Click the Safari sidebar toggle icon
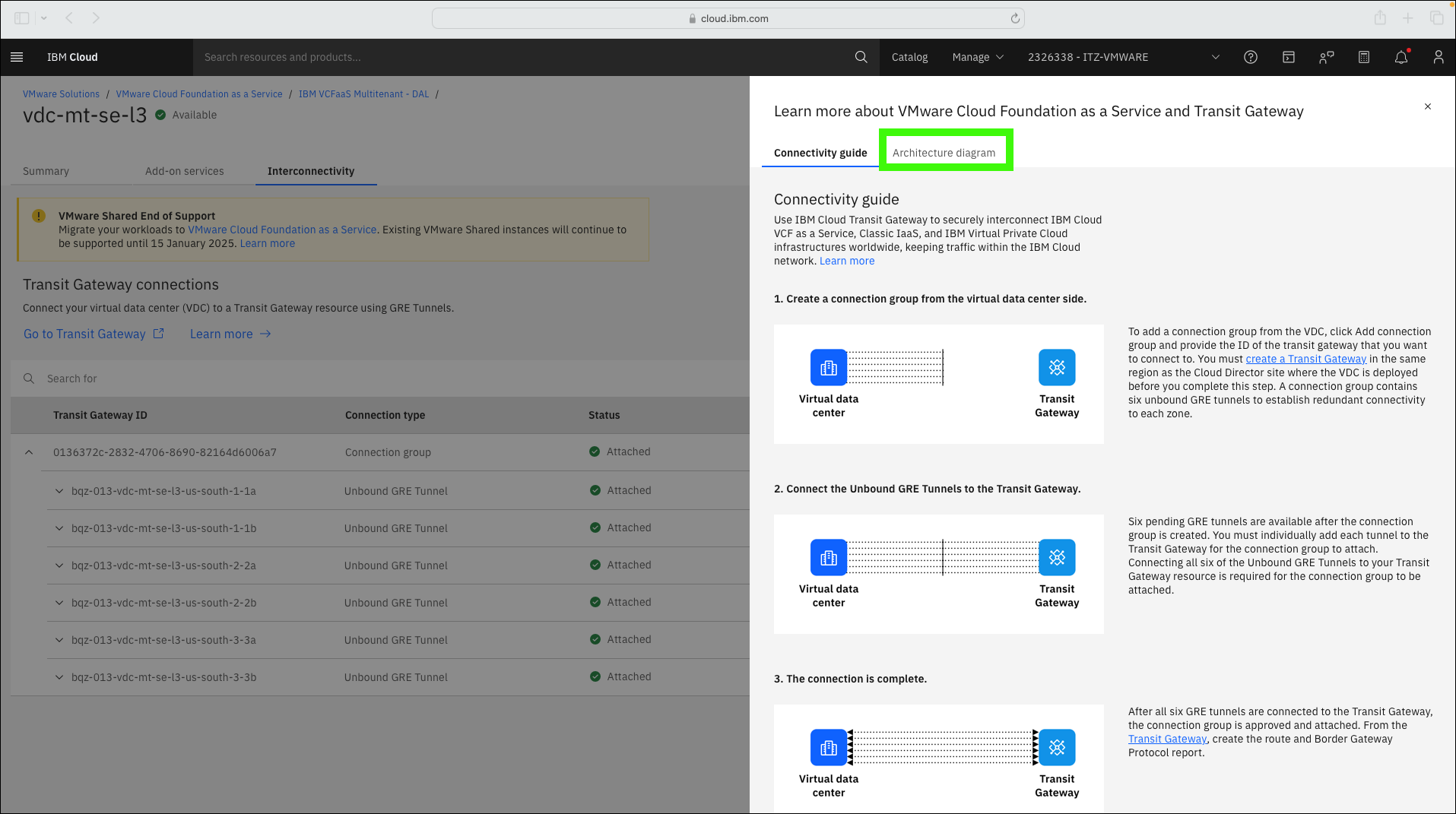 coord(21,17)
